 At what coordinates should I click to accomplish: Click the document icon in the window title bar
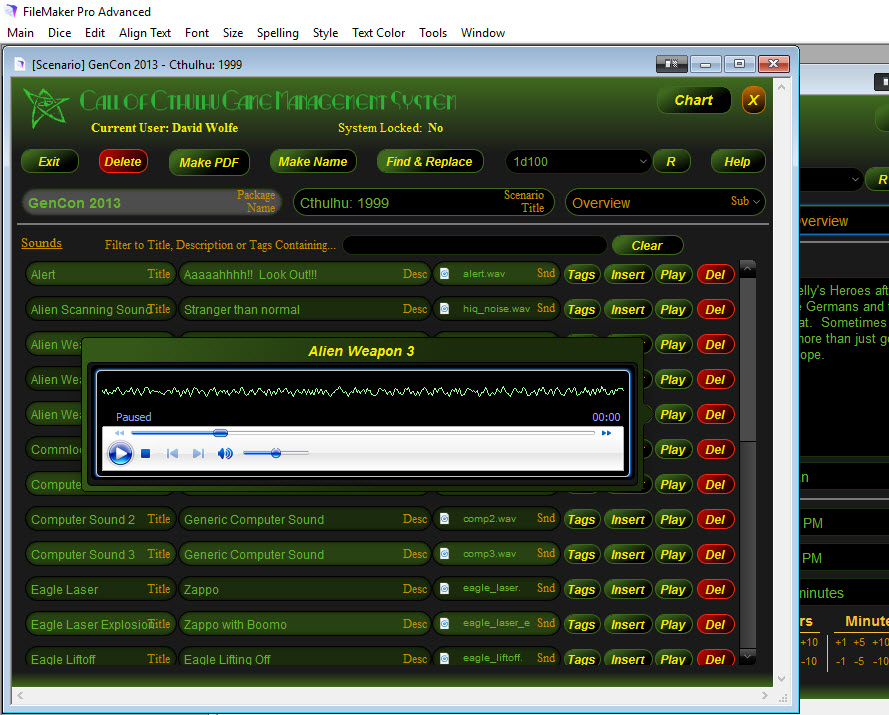click(20, 64)
